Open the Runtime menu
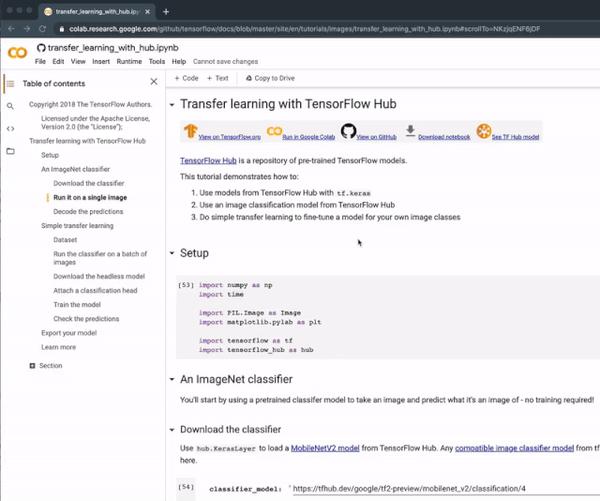This screenshot has width=600, height=501. coord(129,62)
